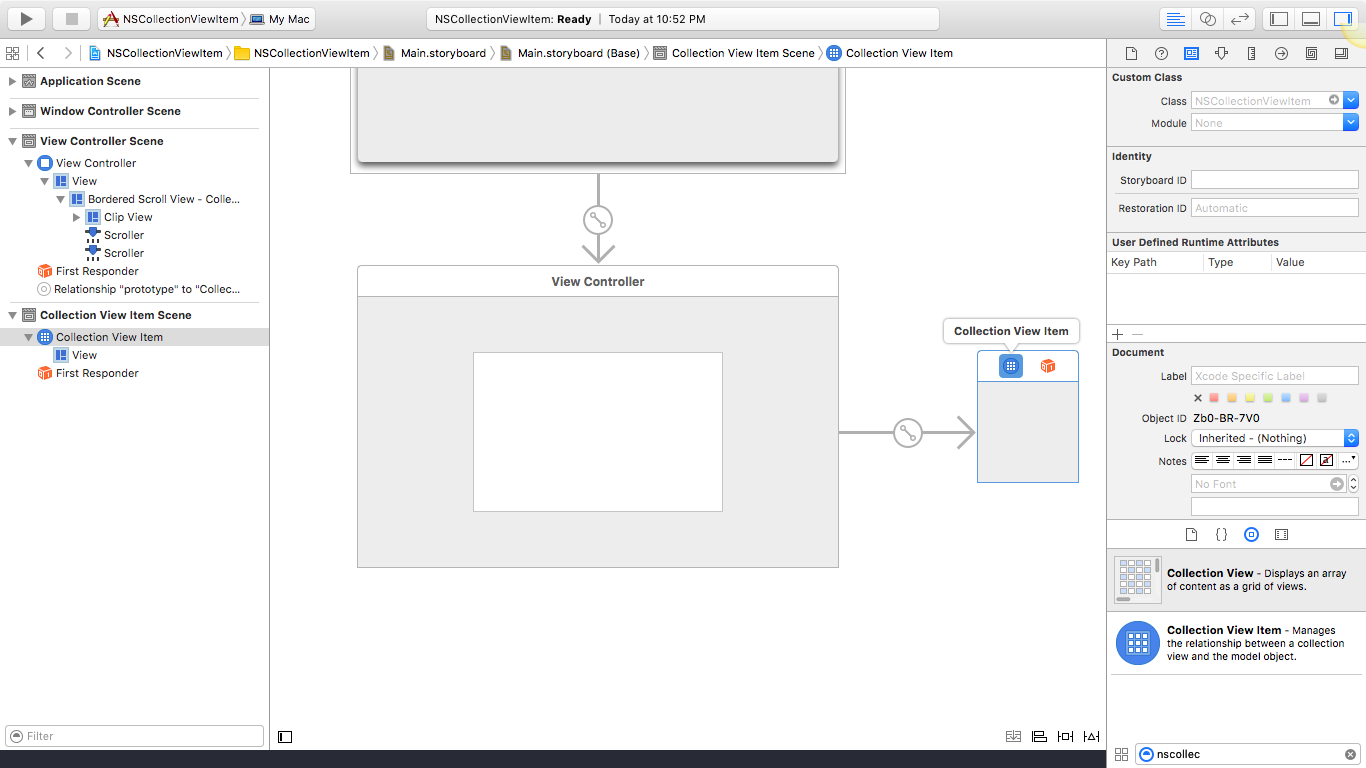The image size is (1366, 768).
Task: Collapse the Collection View Item Scene
Action: click(x=12, y=314)
